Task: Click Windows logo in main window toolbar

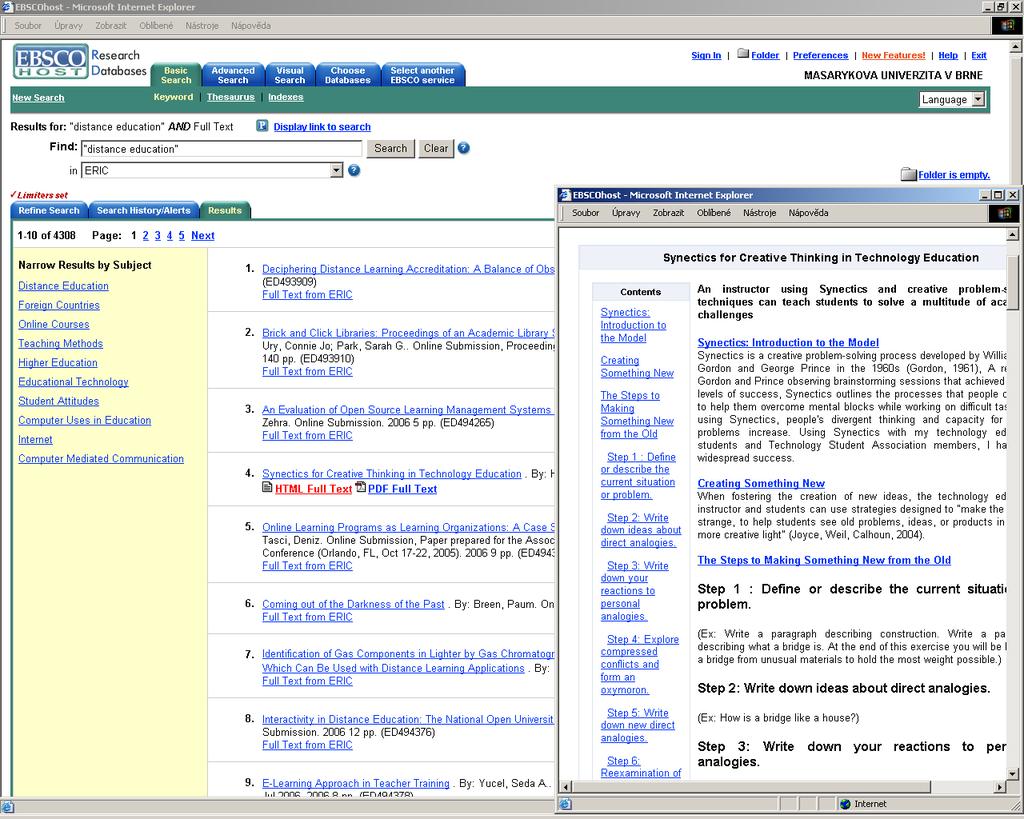Action: (x=1008, y=25)
